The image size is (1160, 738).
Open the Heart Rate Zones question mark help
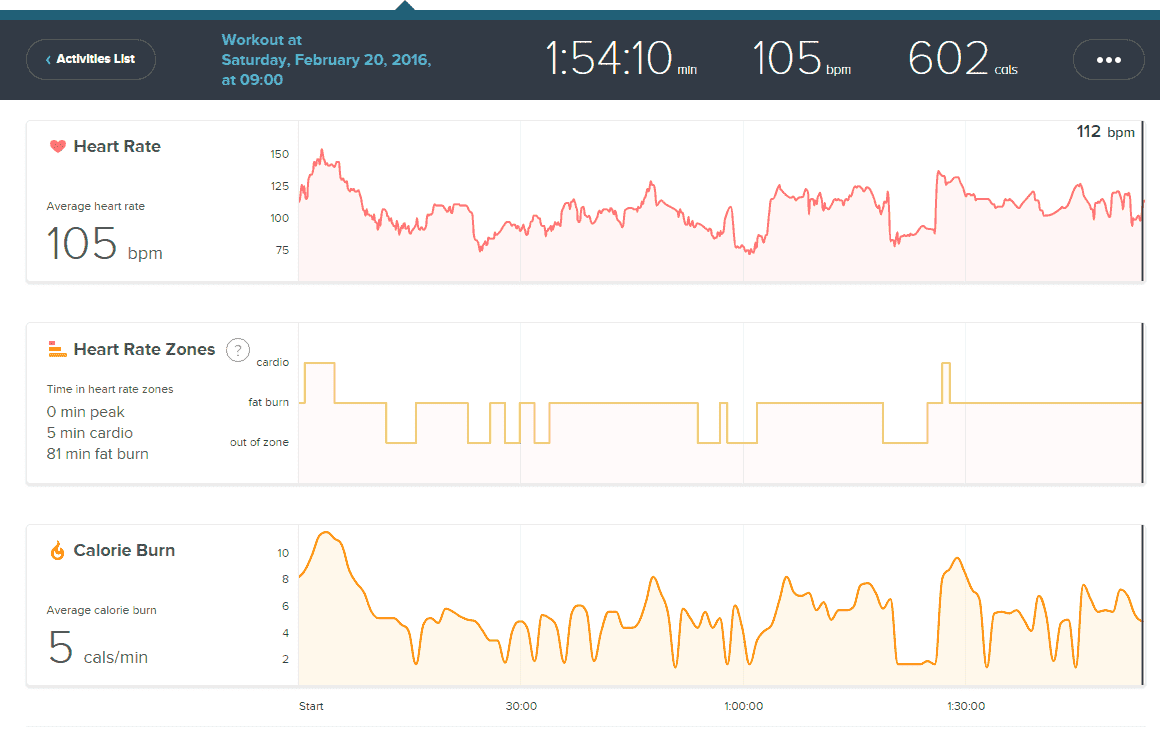tap(238, 349)
